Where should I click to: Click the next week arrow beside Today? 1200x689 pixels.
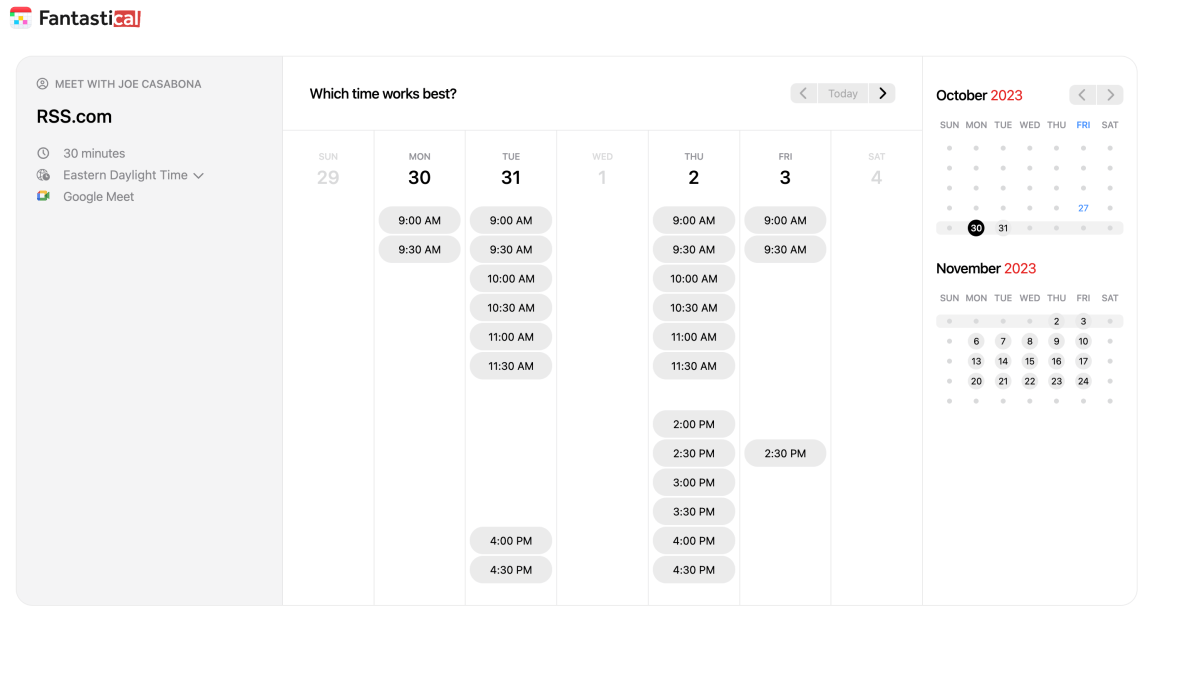coord(882,93)
